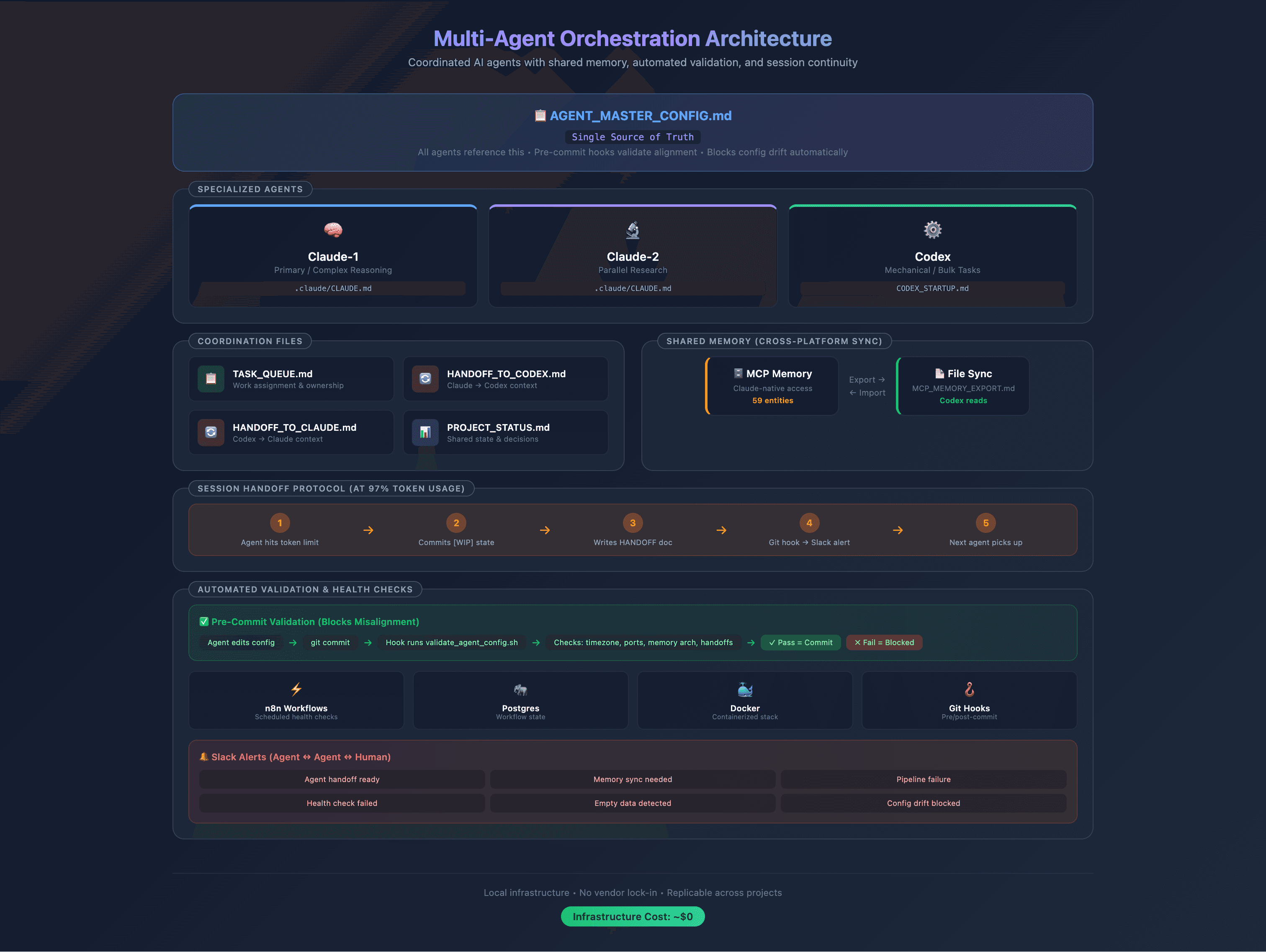Click the Hook runs validate_agent_config.sh chip
The height and width of the screenshot is (952, 1266).
(452, 642)
